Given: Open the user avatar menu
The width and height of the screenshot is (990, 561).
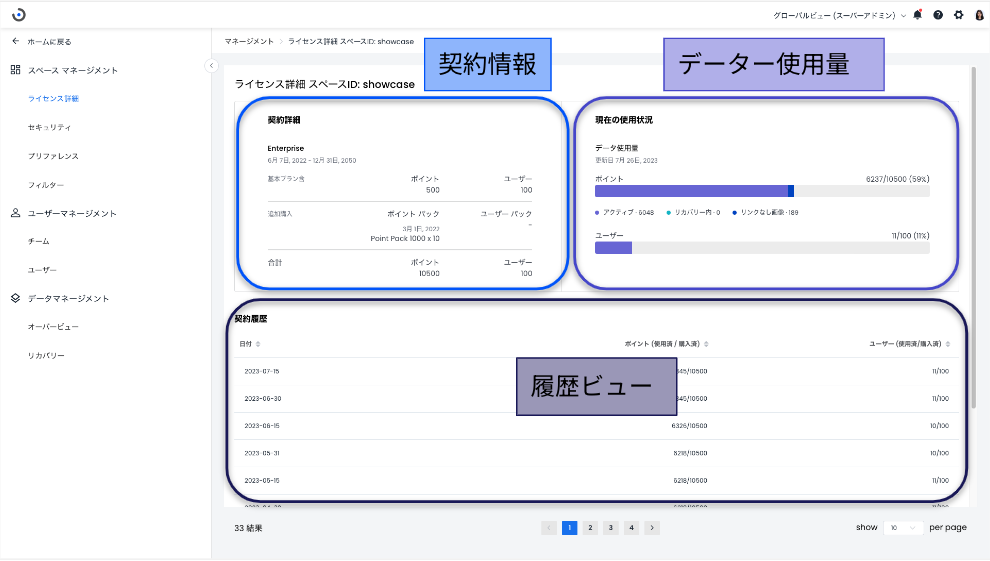Looking at the screenshot, I should 979,15.
